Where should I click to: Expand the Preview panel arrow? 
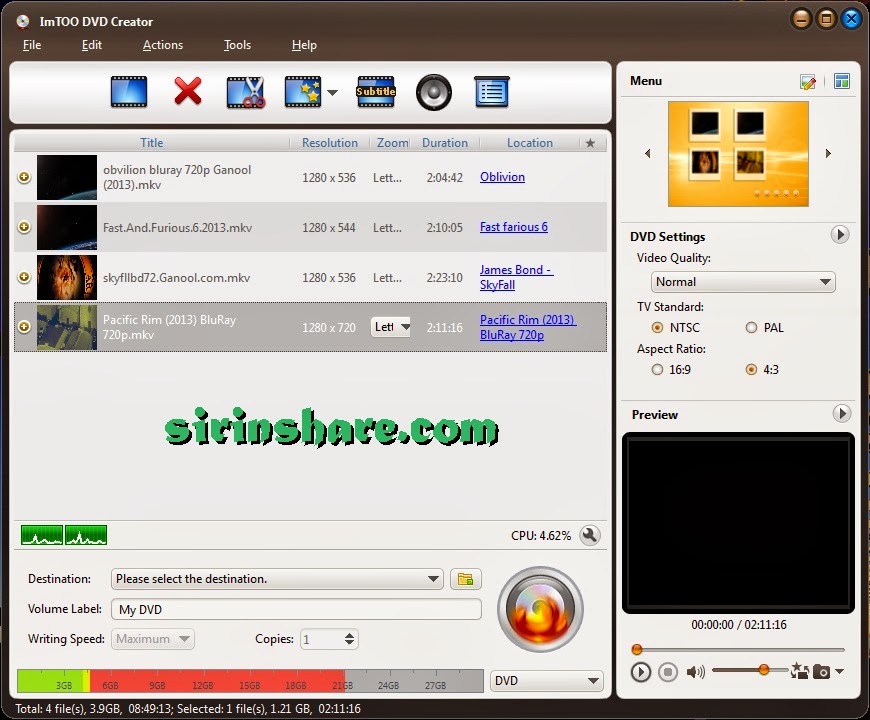coord(842,413)
